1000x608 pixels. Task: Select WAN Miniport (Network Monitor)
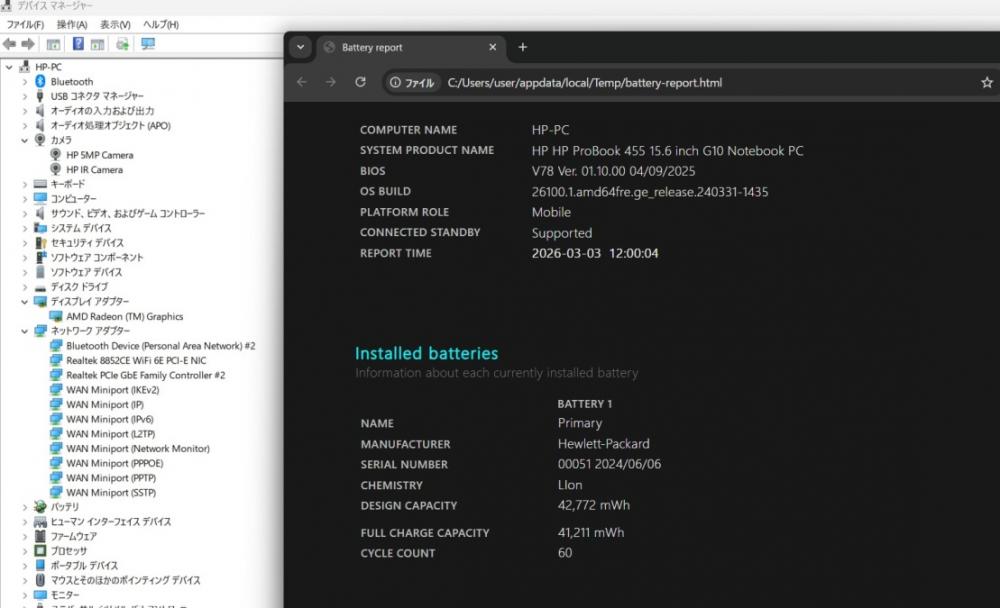[138, 449]
